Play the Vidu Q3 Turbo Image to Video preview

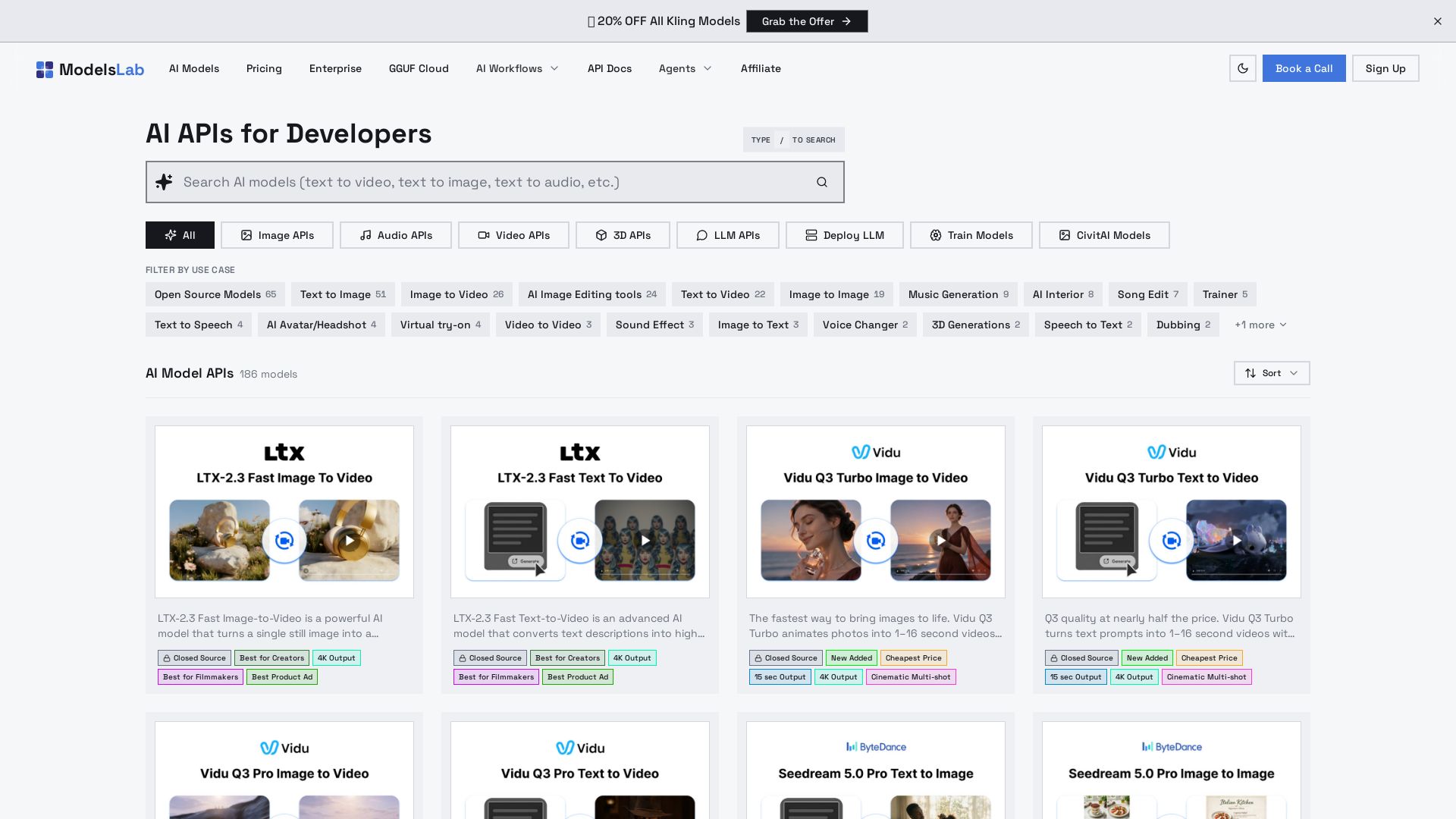click(940, 541)
